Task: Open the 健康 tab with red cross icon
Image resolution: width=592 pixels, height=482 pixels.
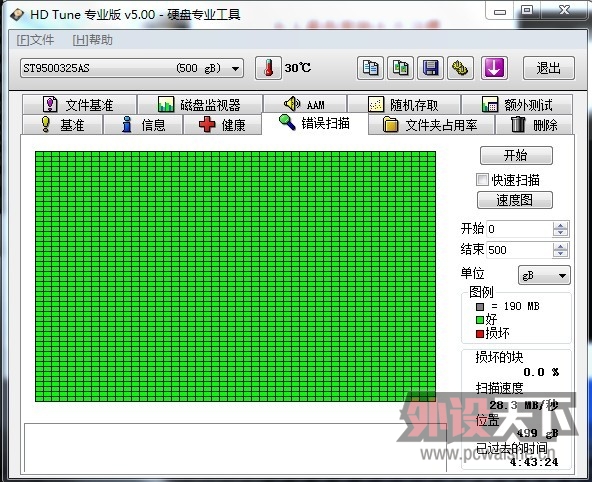Action: pos(222,125)
